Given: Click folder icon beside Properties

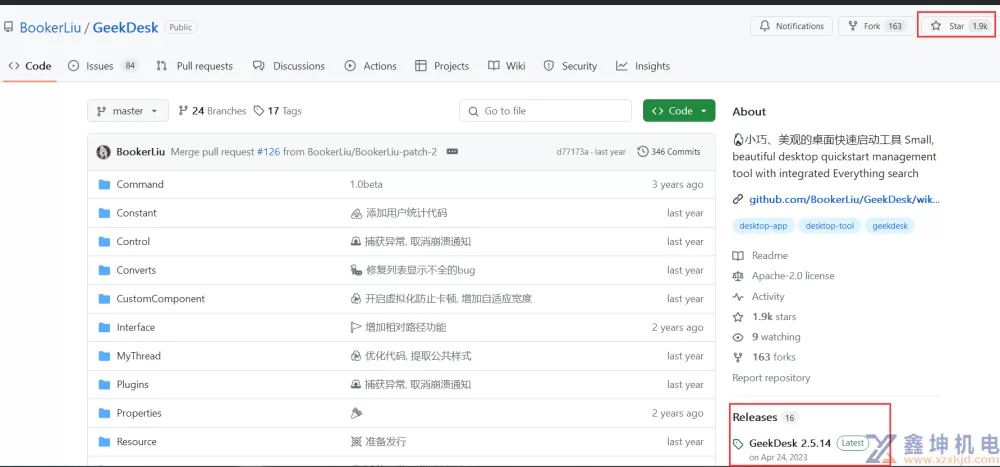Looking at the screenshot, I should pos(105,413).
